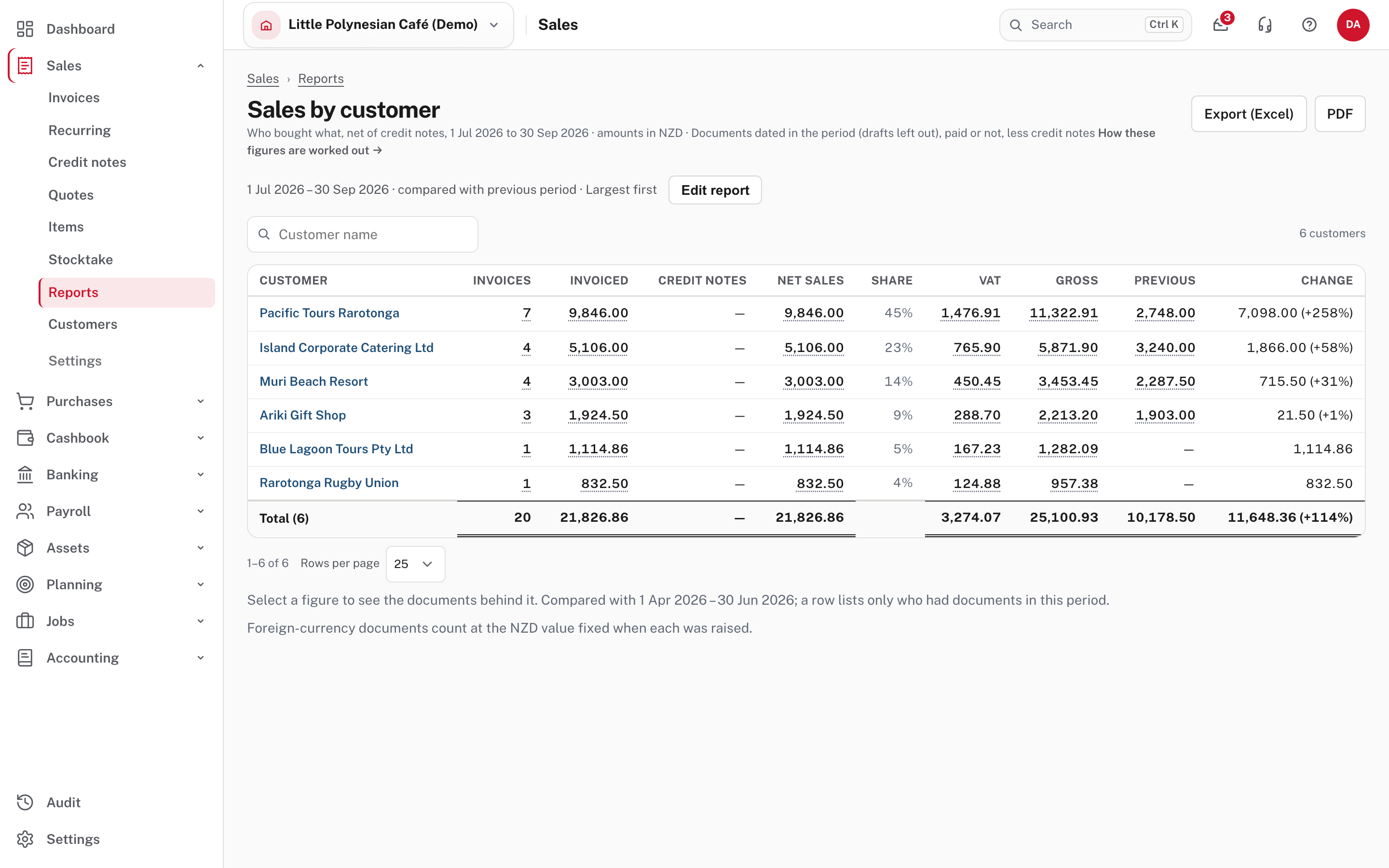Focus the top Search box
The height and width of the screenshot is (868, 1389).
coord(1095,25)
